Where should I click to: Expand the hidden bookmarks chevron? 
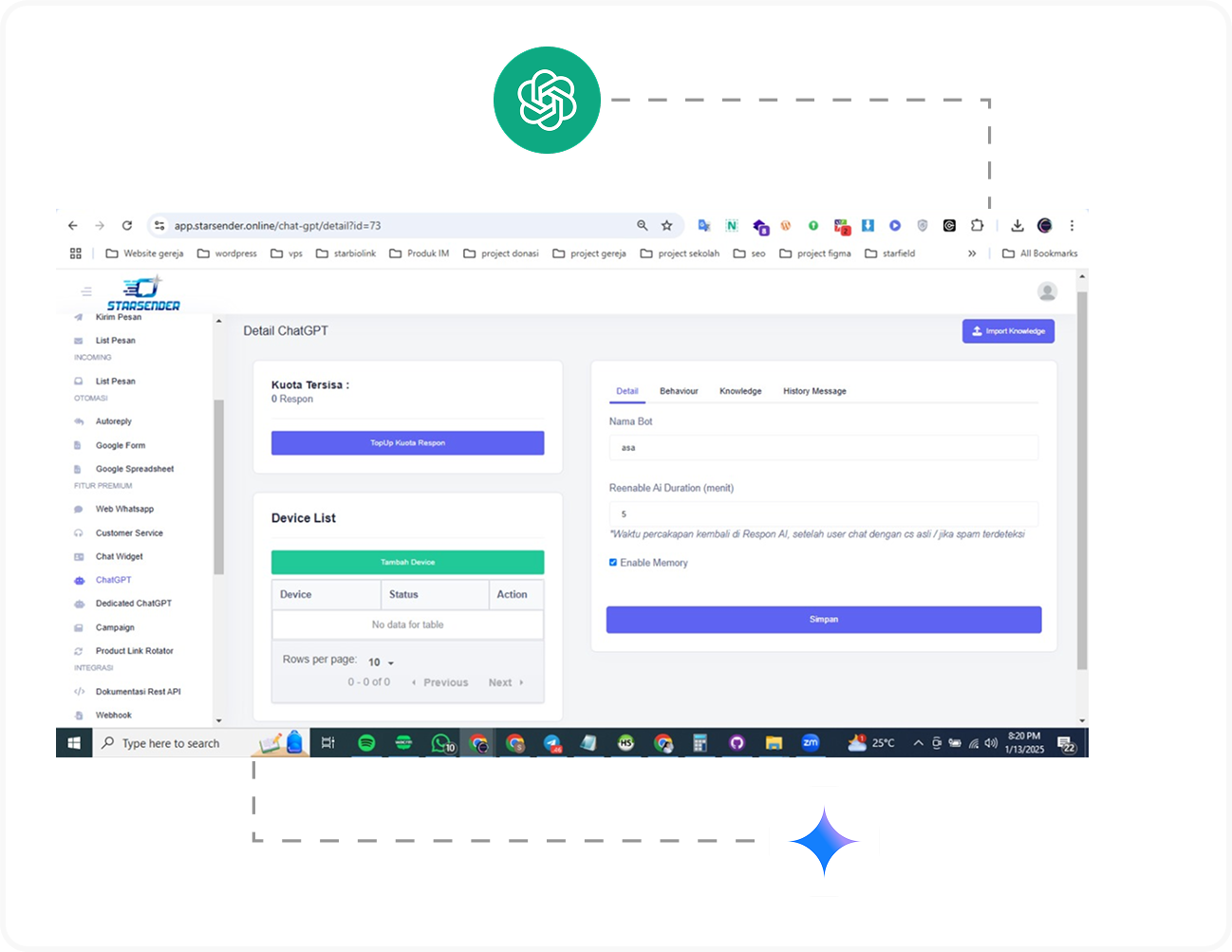[972, 253]
